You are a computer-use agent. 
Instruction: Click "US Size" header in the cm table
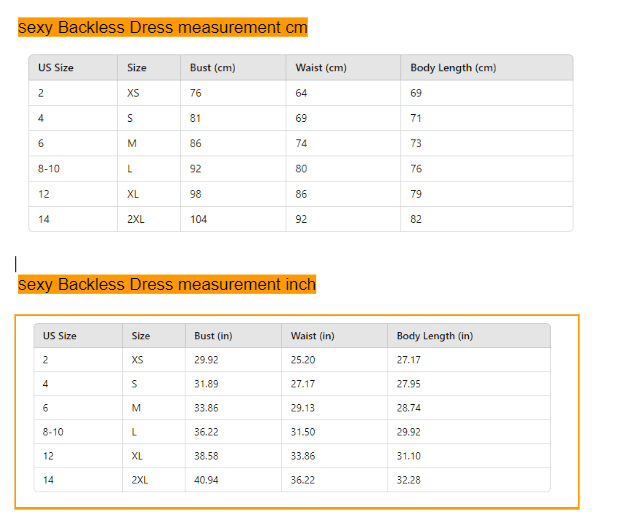pyautogui.click(x=56, y=68)
